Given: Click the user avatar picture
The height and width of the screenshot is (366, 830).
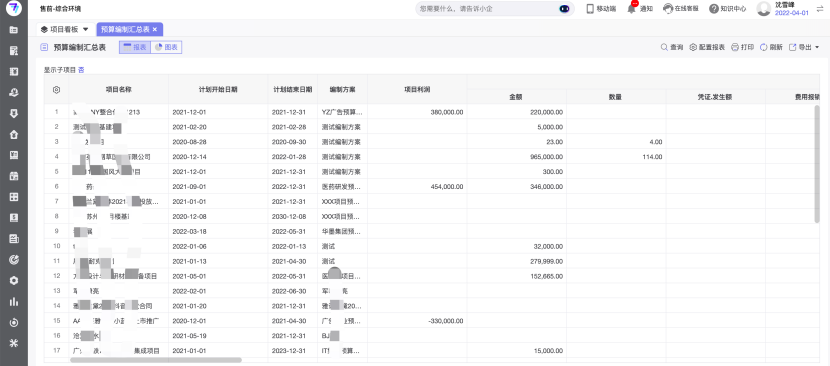Looking at the screenshot, I should coord(764,8).
